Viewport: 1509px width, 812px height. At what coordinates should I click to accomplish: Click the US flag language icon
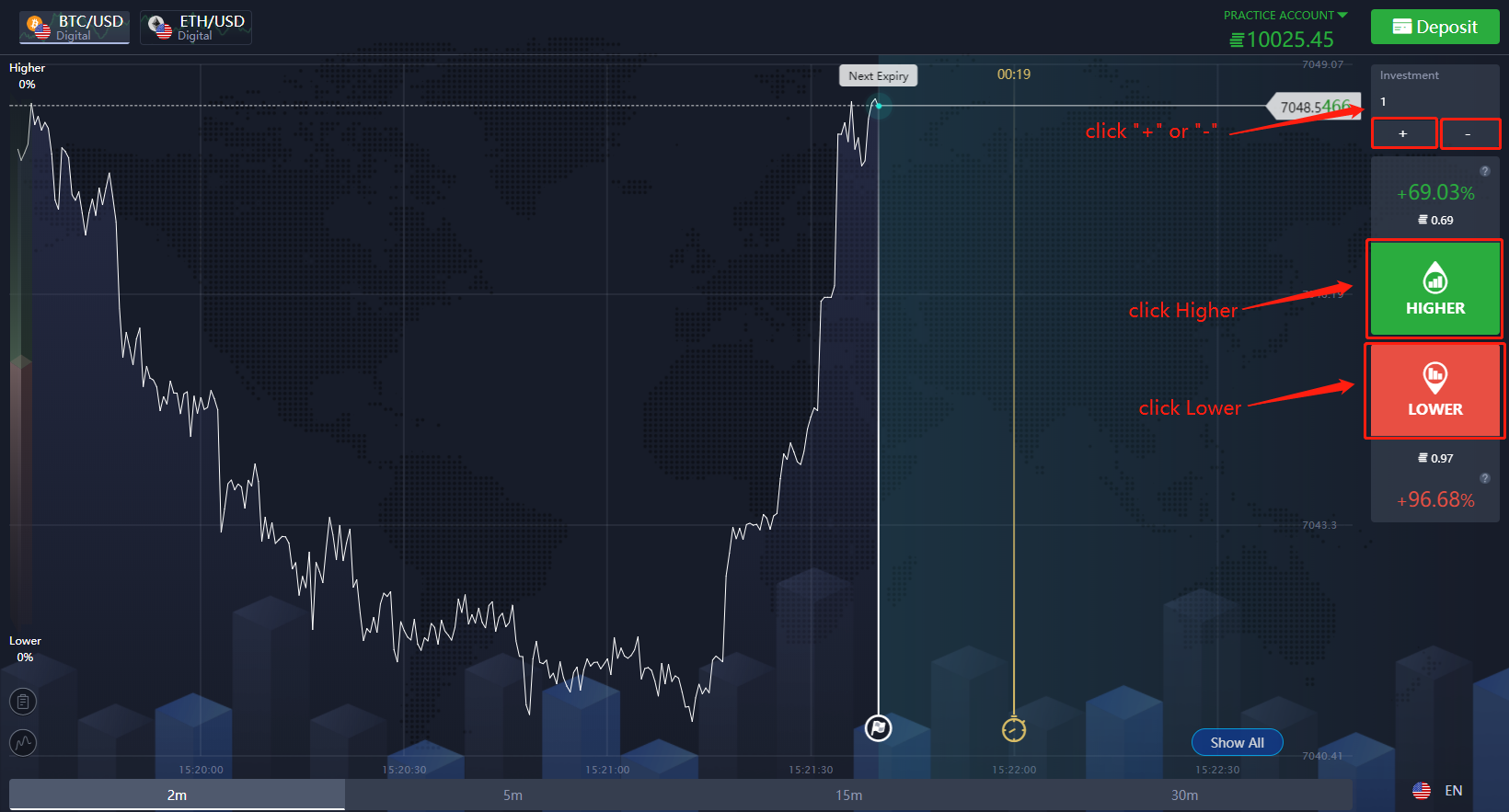click(x=1422, y=791)
